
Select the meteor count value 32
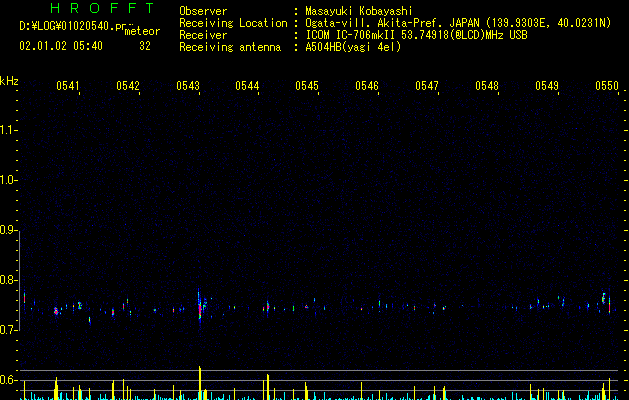tap(145, 46)
